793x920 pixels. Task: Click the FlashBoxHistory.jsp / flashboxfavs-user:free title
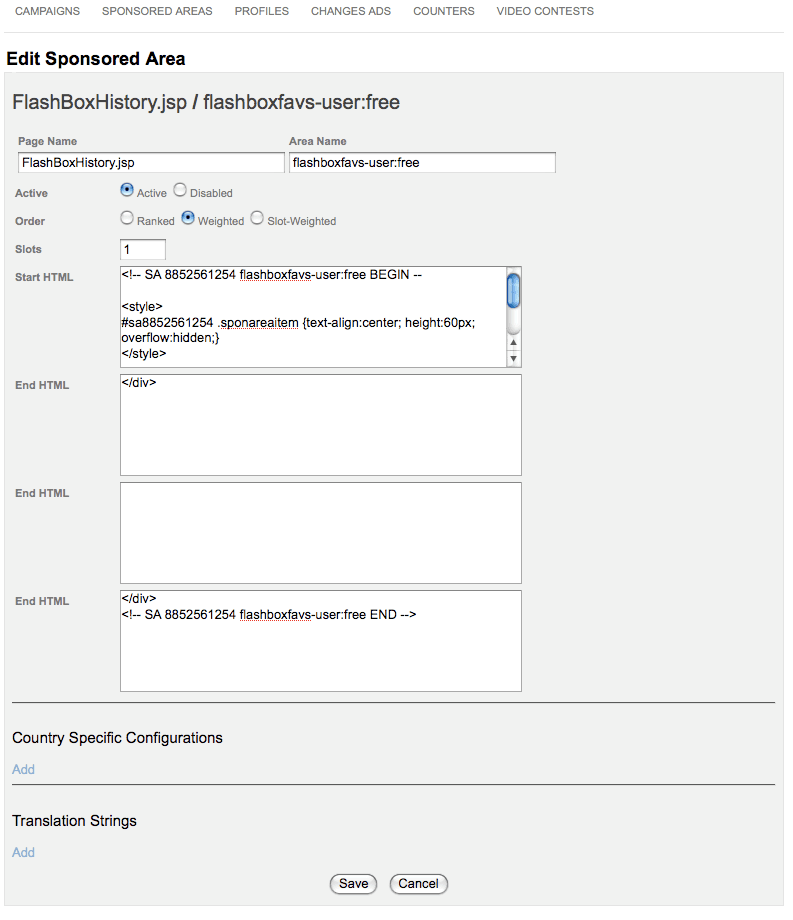206,102
